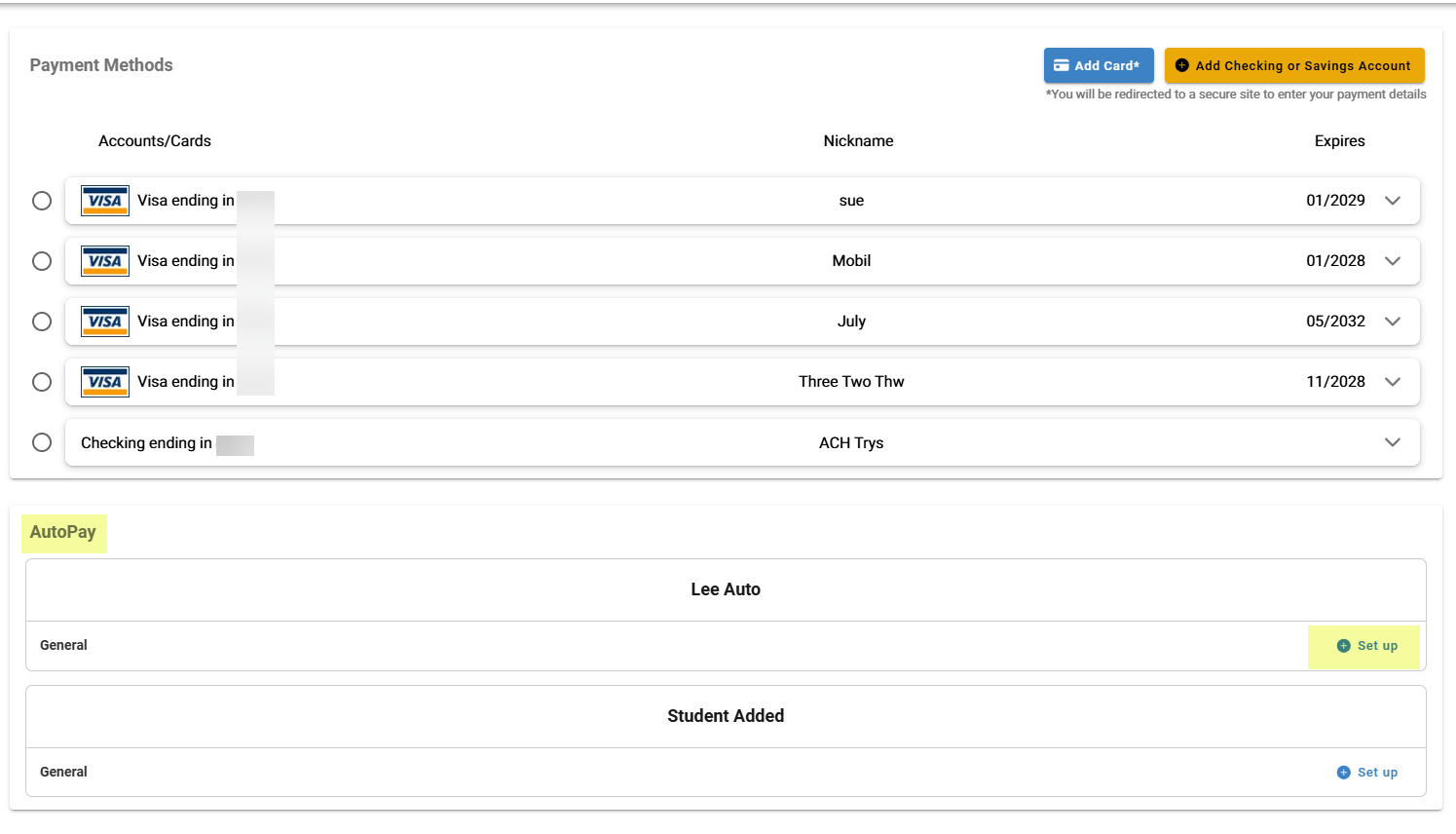This screenshot has width=1456, height=834.
Task: Click plus icon in Add Checking or Savings button
Action: pyautogui.click(x=1181, y=65)
